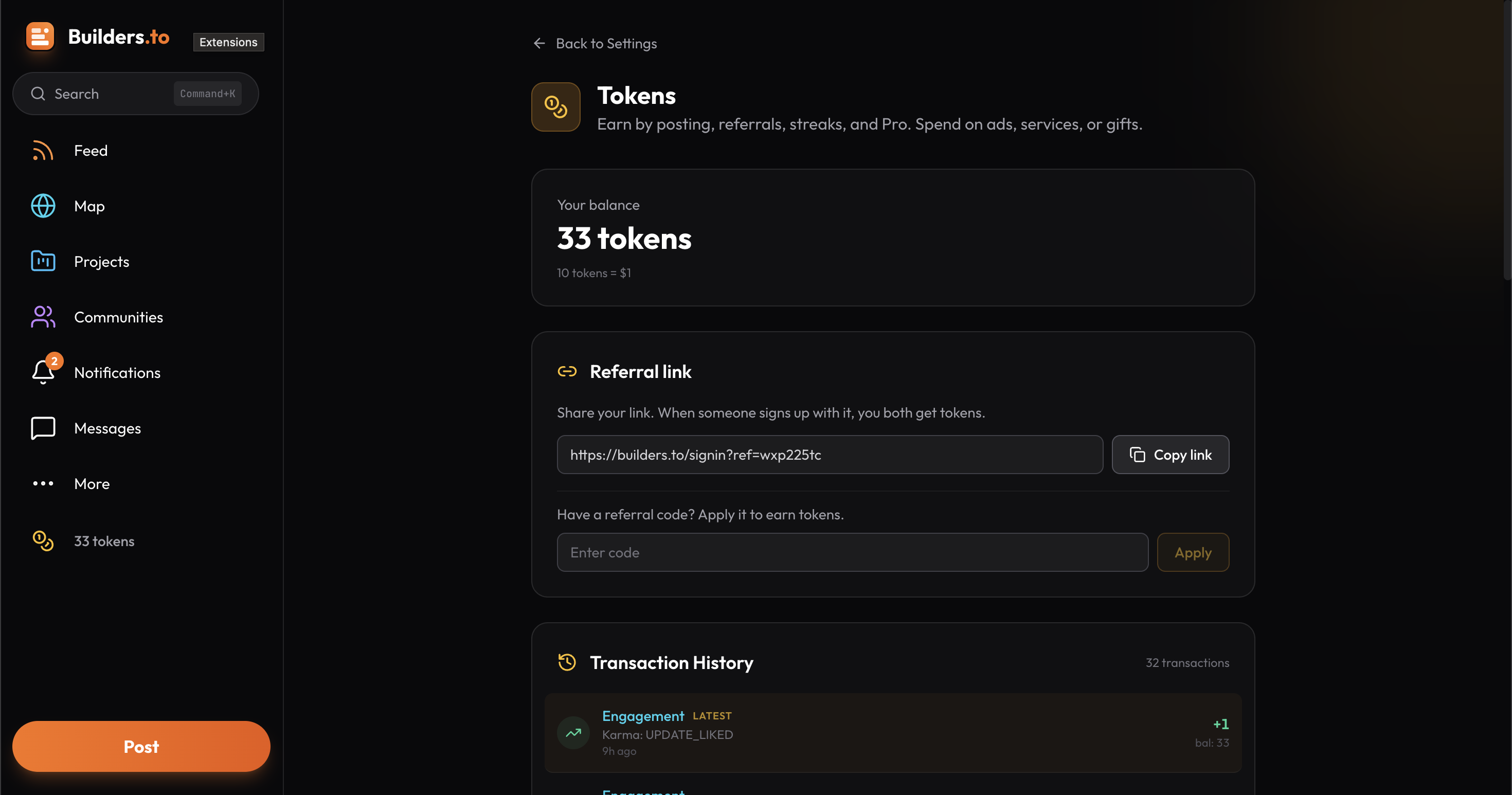Open the Feed icon in sidebar
This screenshot has width=1512, height=795.
pos(43,151)
